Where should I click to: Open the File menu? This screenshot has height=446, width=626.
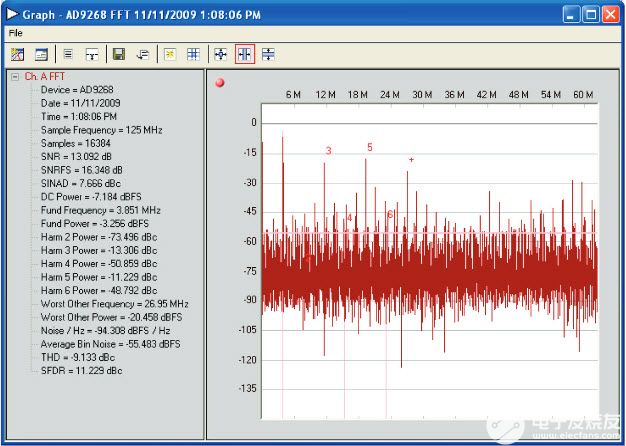[15, 33]
